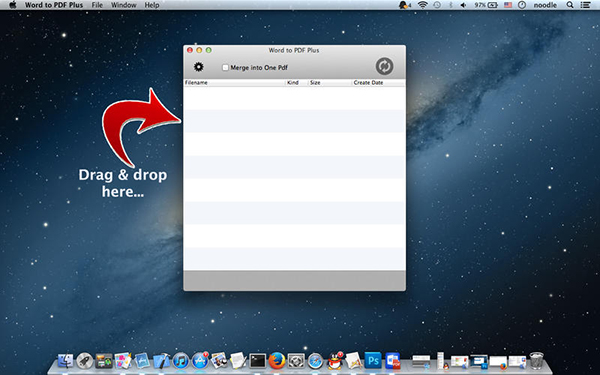Launch Firefox from the Dock
This screenshot has height=375, width=600.
click(x=277, y=360)
